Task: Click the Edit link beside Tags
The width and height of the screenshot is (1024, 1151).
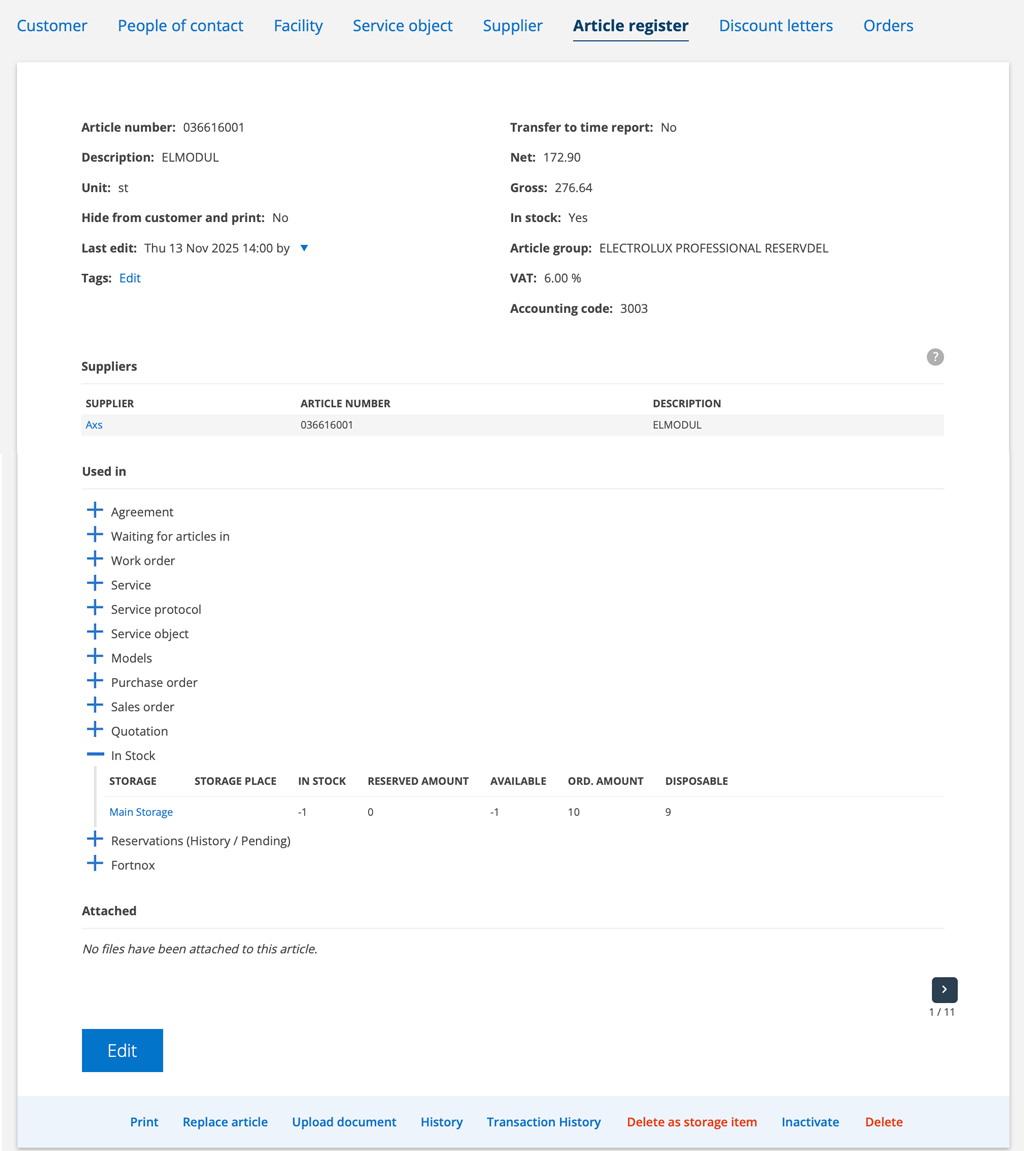Action: (x=130, y=278)
